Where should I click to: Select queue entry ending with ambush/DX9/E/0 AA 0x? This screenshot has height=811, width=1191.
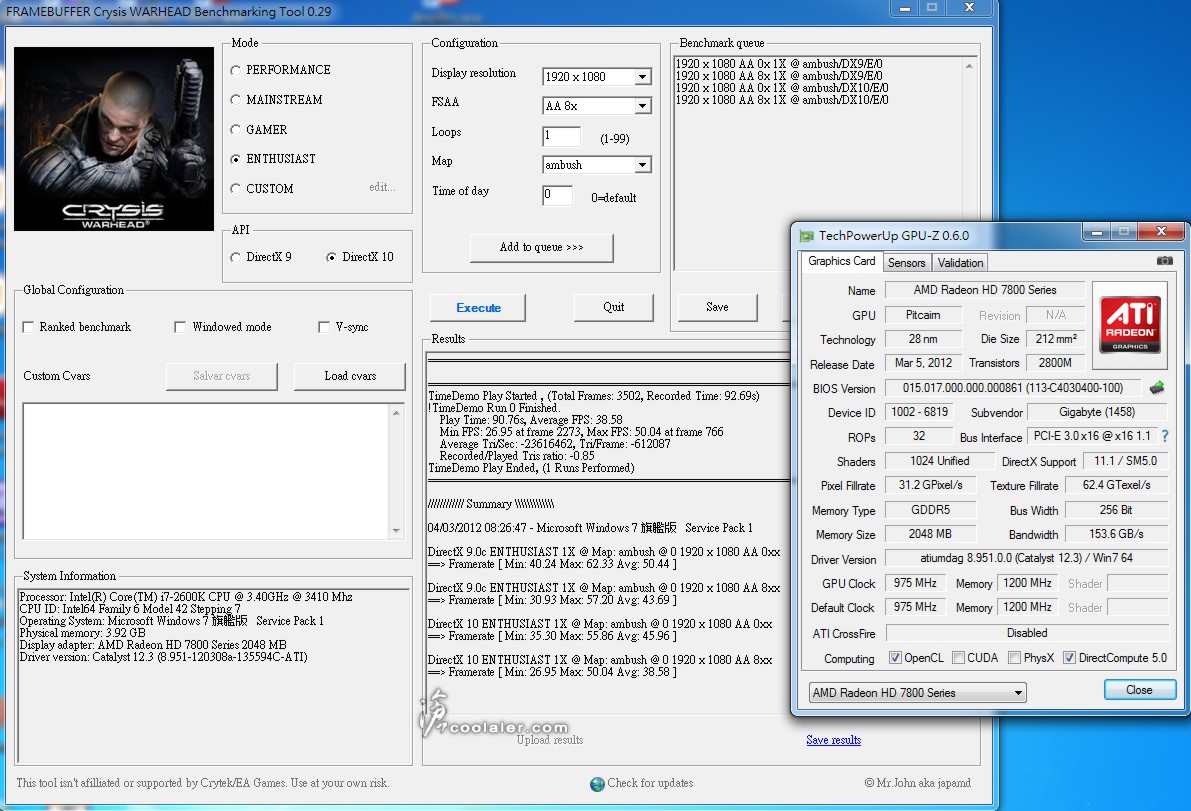(x=779, y=64)
